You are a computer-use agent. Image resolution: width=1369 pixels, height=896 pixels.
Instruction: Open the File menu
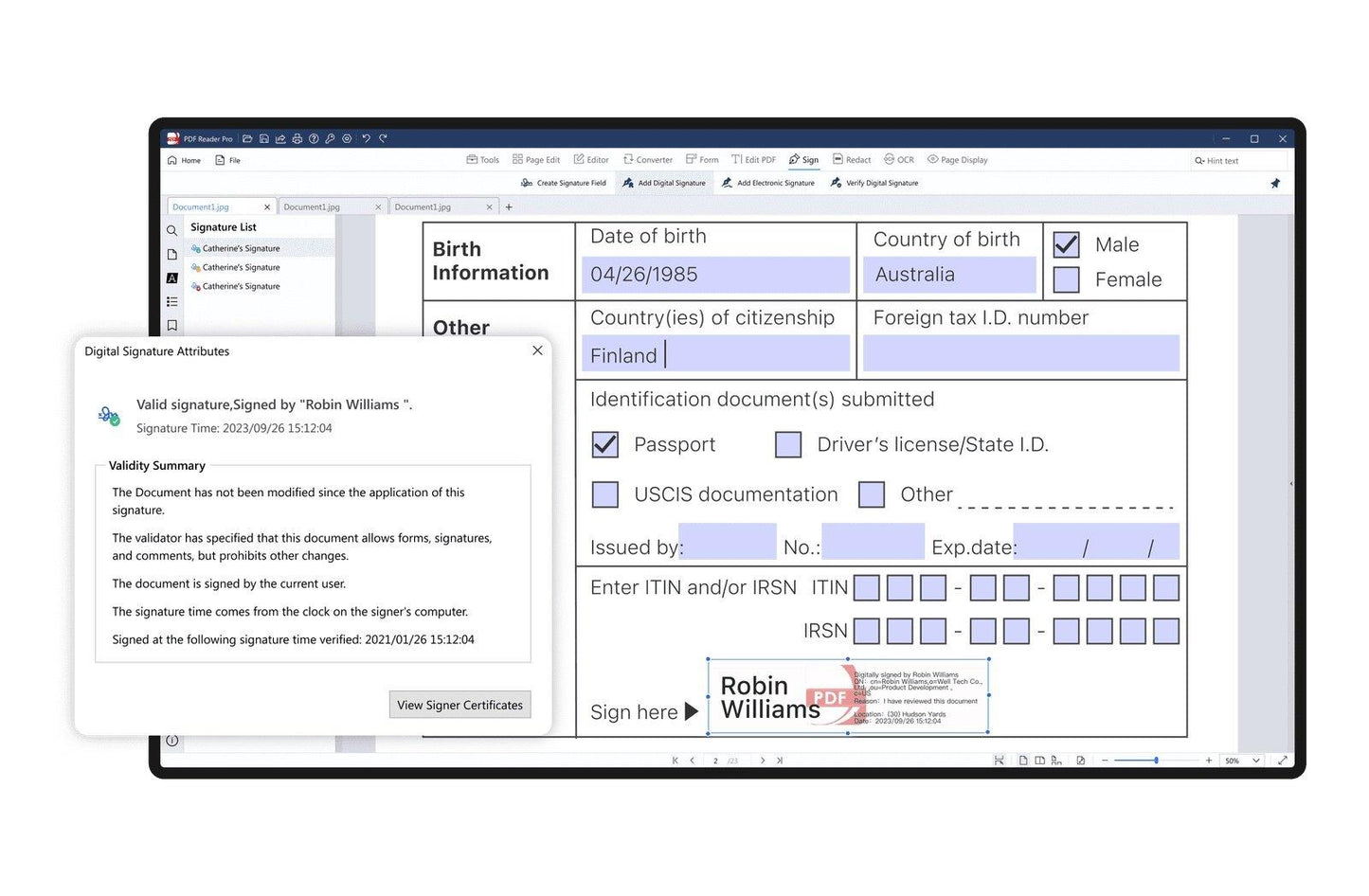(x=227, y=160)
